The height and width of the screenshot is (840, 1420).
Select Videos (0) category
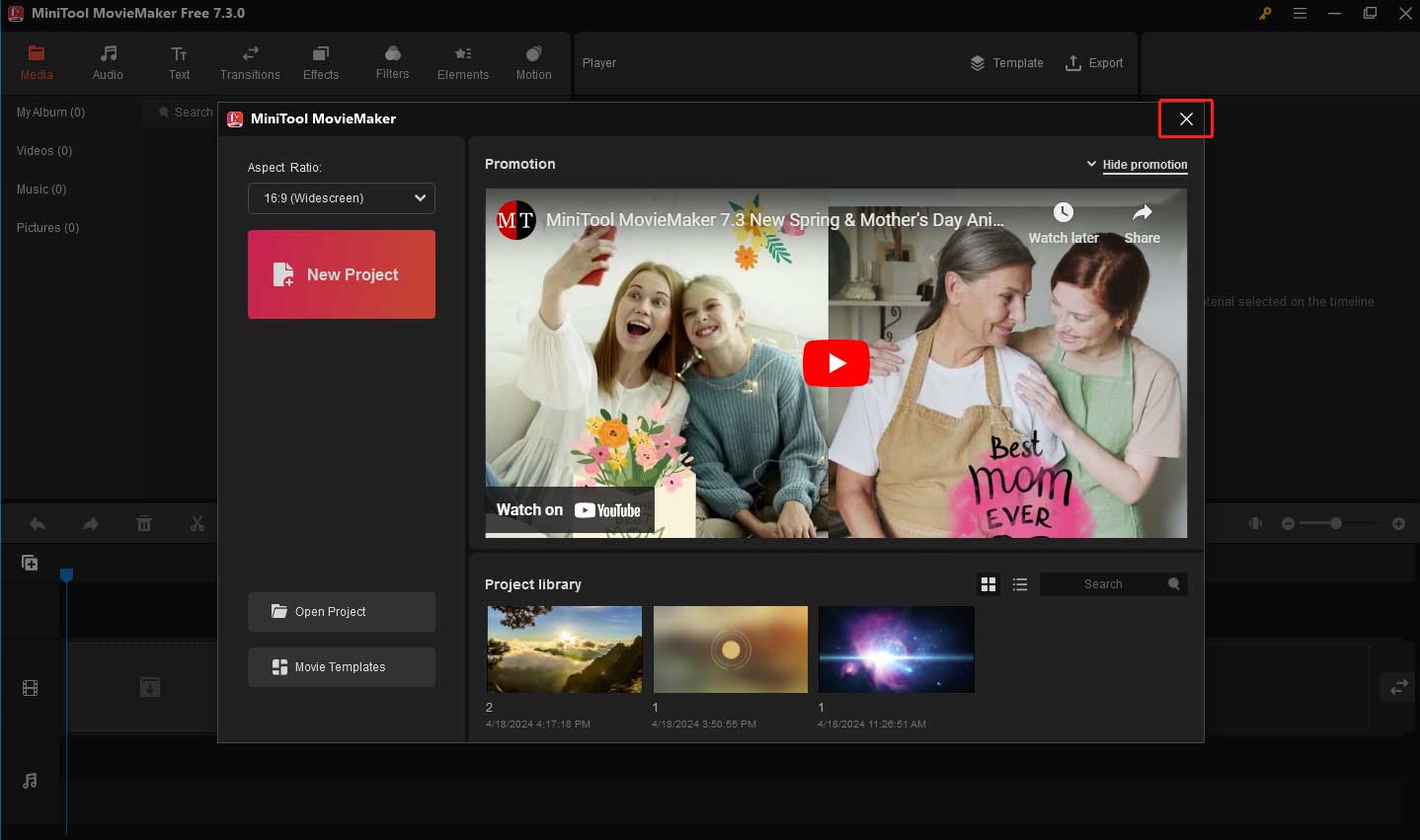coord(44,151)
